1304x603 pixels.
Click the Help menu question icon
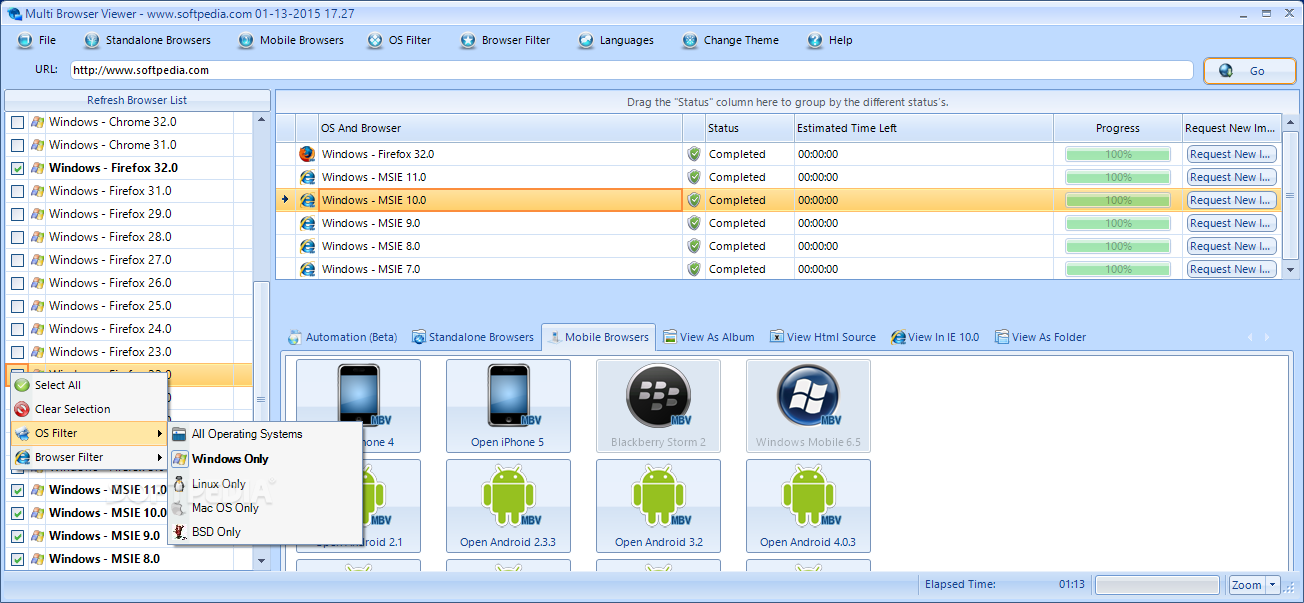815,41
